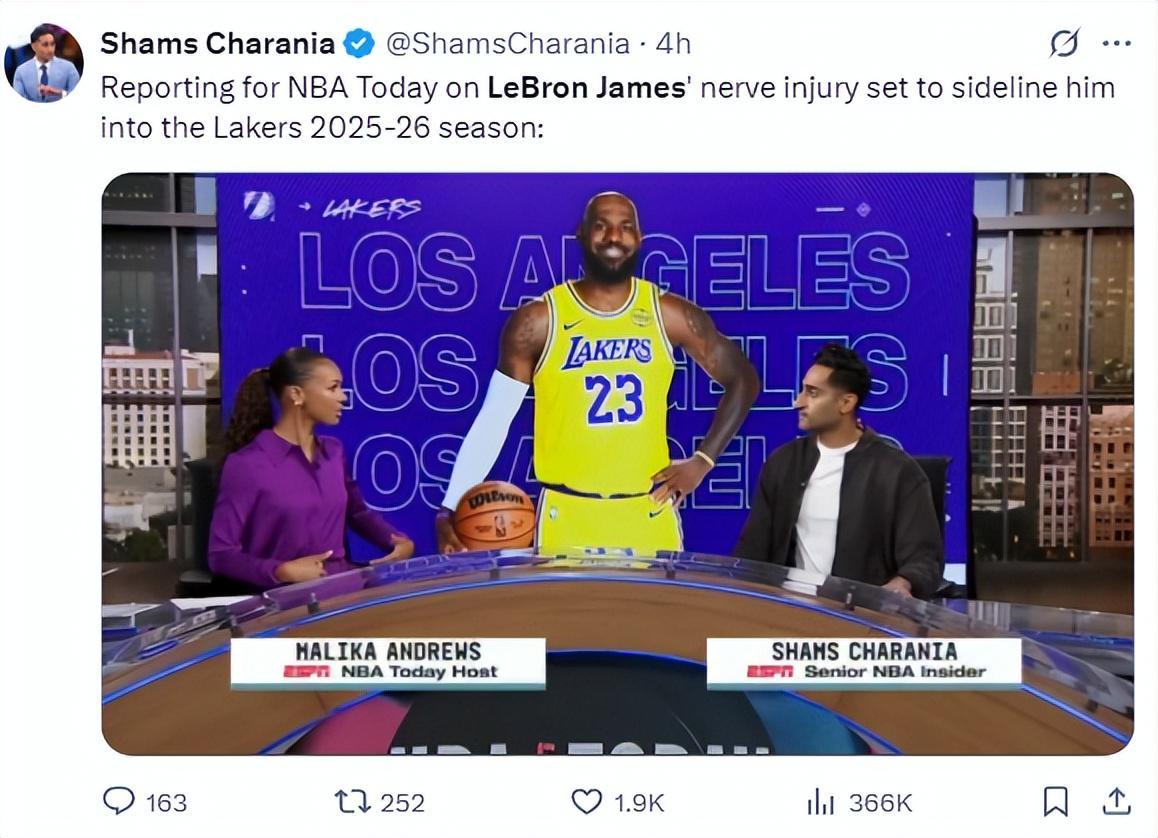This screenshot has height=838, width=1158.
Task: Like the post with the heart icon
Action: pos(587,801)
